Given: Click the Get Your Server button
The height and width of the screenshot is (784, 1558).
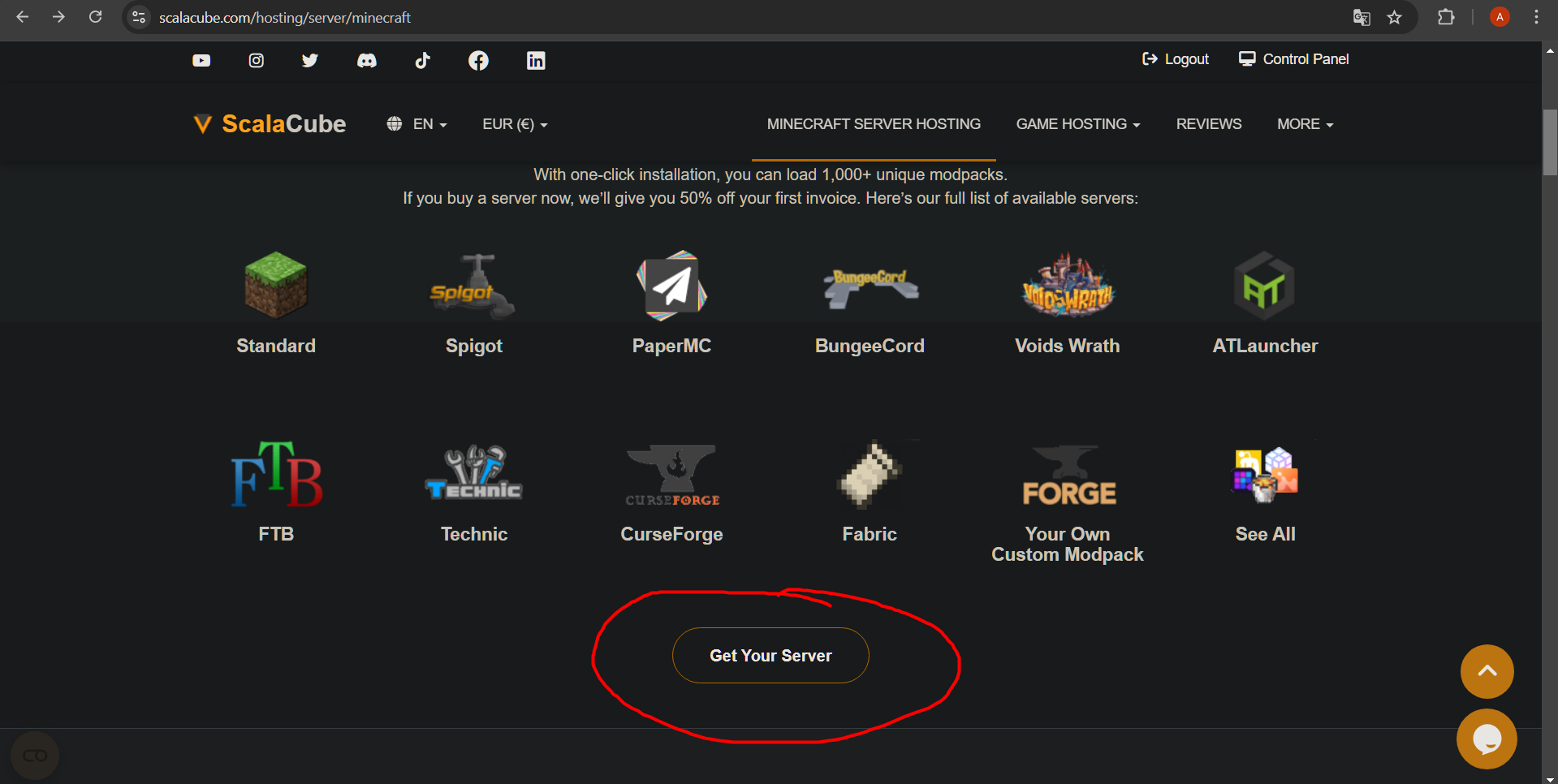Looking at the screenshot, I should (770, 655).
